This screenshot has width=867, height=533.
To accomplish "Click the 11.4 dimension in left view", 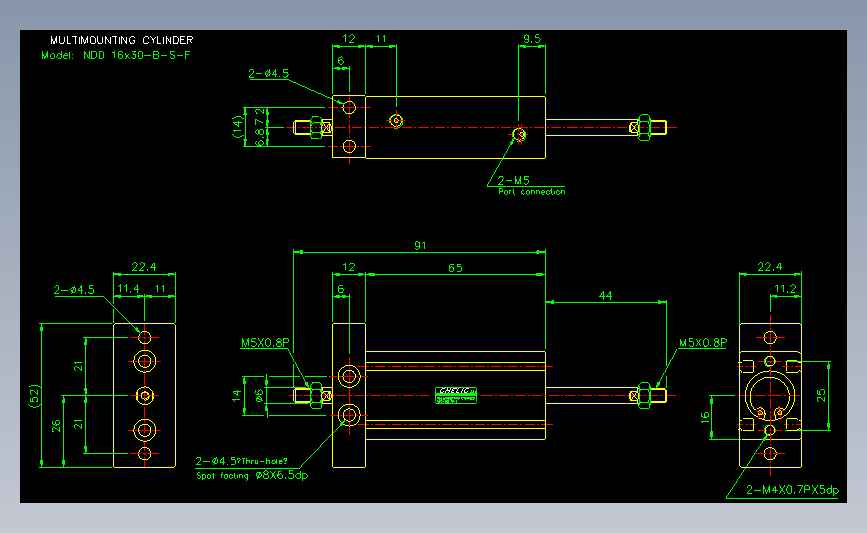I will [x=128, y=289].
